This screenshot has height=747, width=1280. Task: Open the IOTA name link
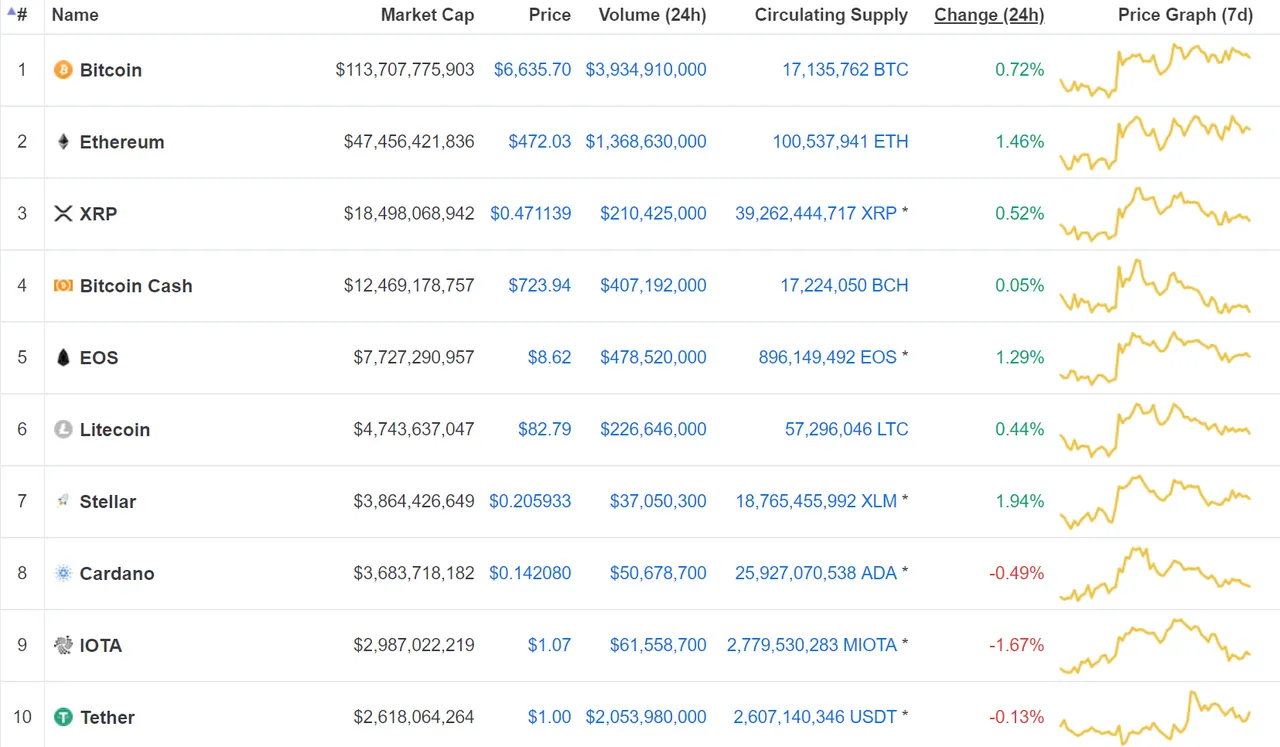click(x=101, y=647)
